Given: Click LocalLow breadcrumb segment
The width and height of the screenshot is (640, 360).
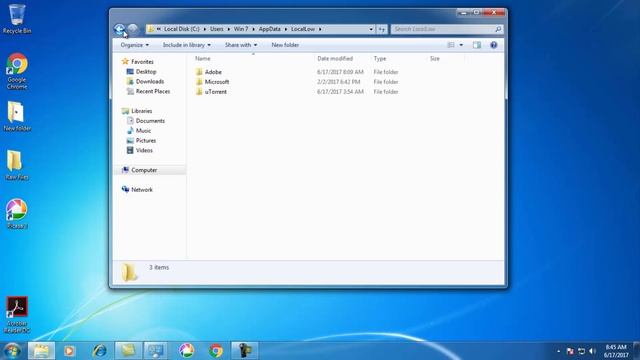Looking at the screenshot, I should click(x=303, y=29).
